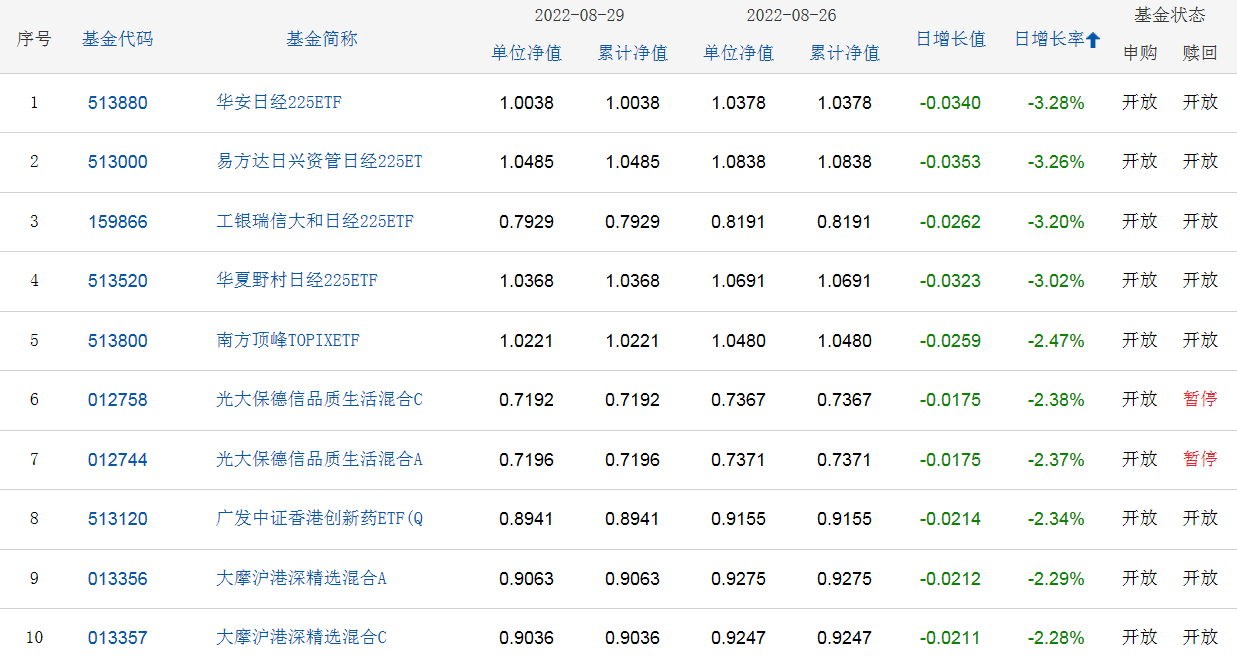Click the 基金简称 column header

[321, 39]
